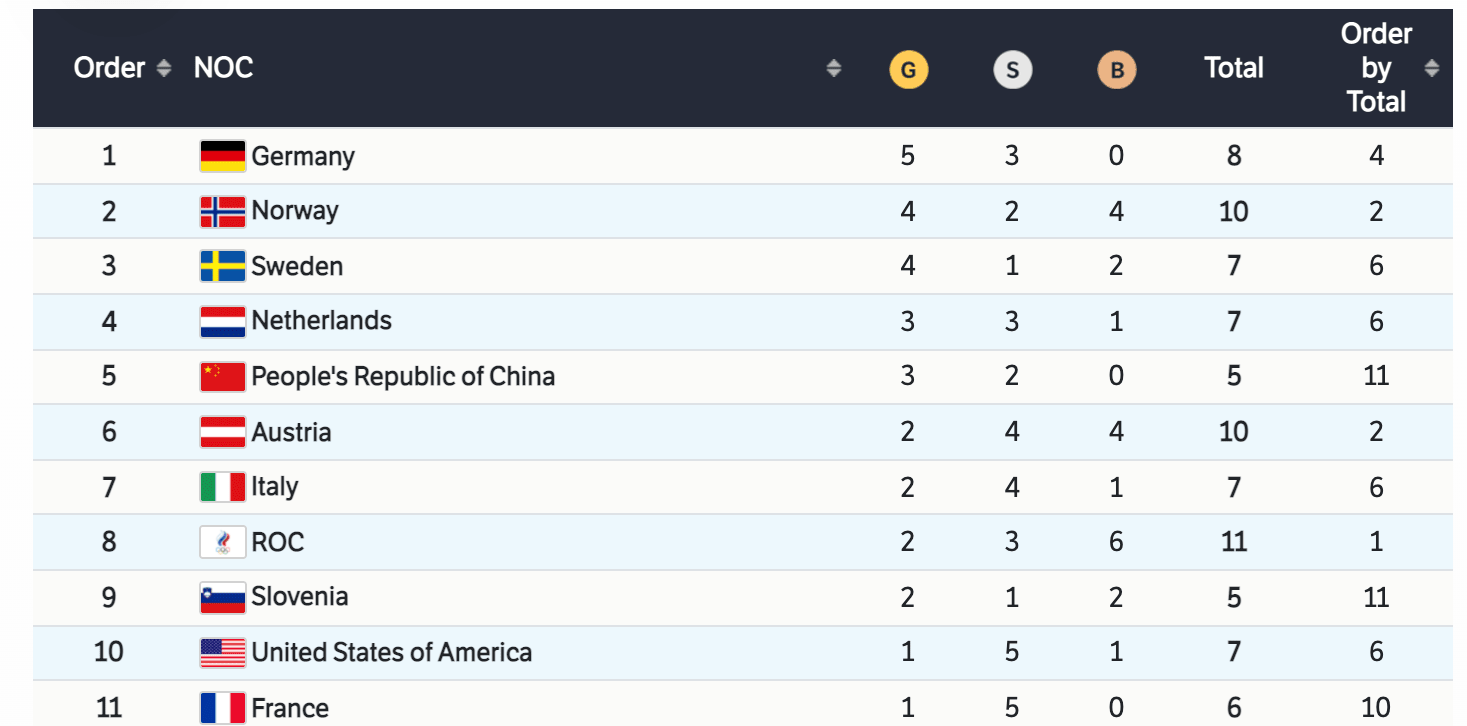
Task: Click the People's Republic of China flag
Action: (x=222, y=376)
